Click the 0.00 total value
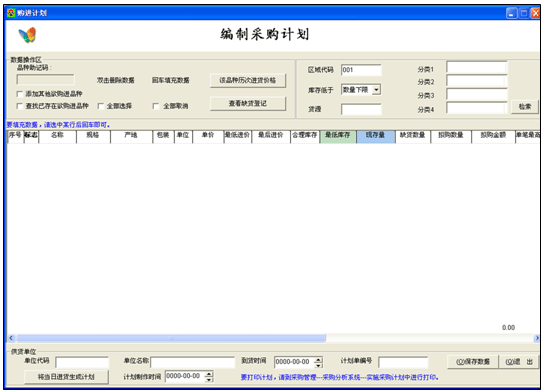 (508, 328)
